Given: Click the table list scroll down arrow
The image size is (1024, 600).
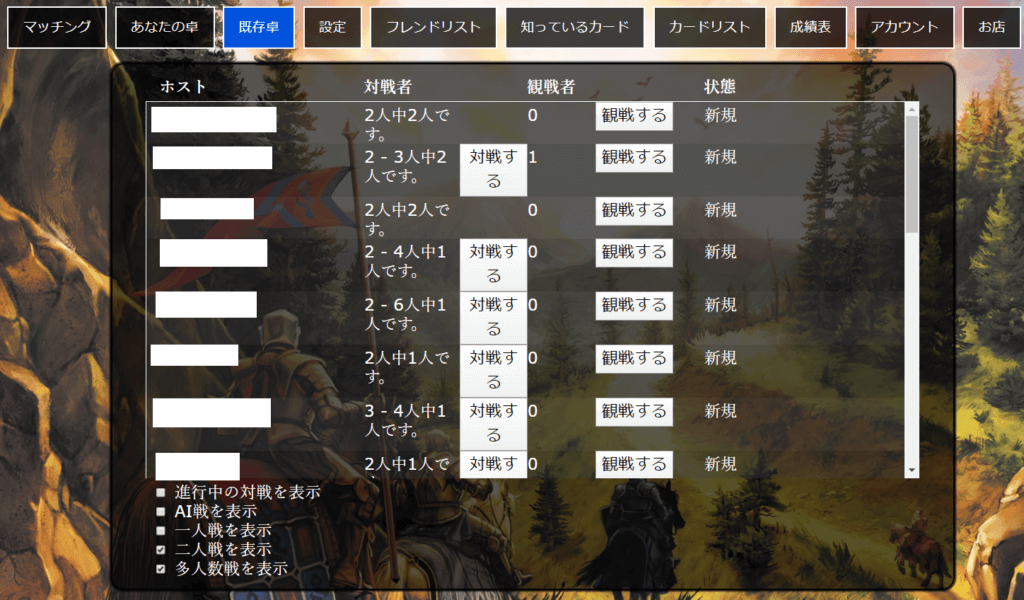Looking at the screenshot, I should pyautogui.click(x=911, y=469).
